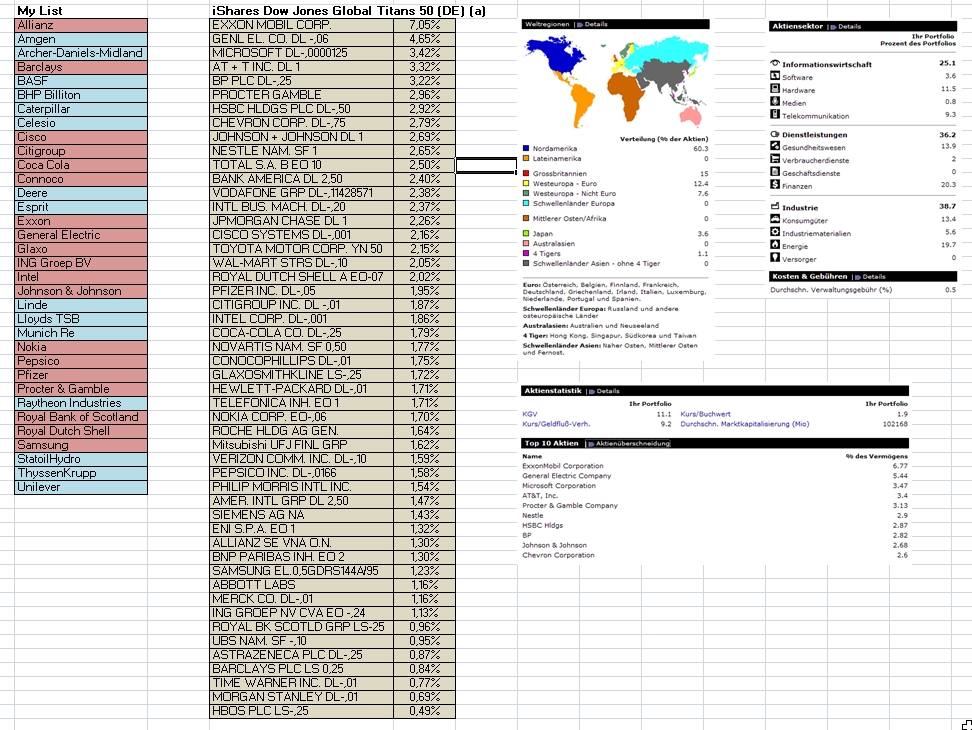Select the Unilever cell
Viewport: 972px width, 730px height.
pos(81,487)
